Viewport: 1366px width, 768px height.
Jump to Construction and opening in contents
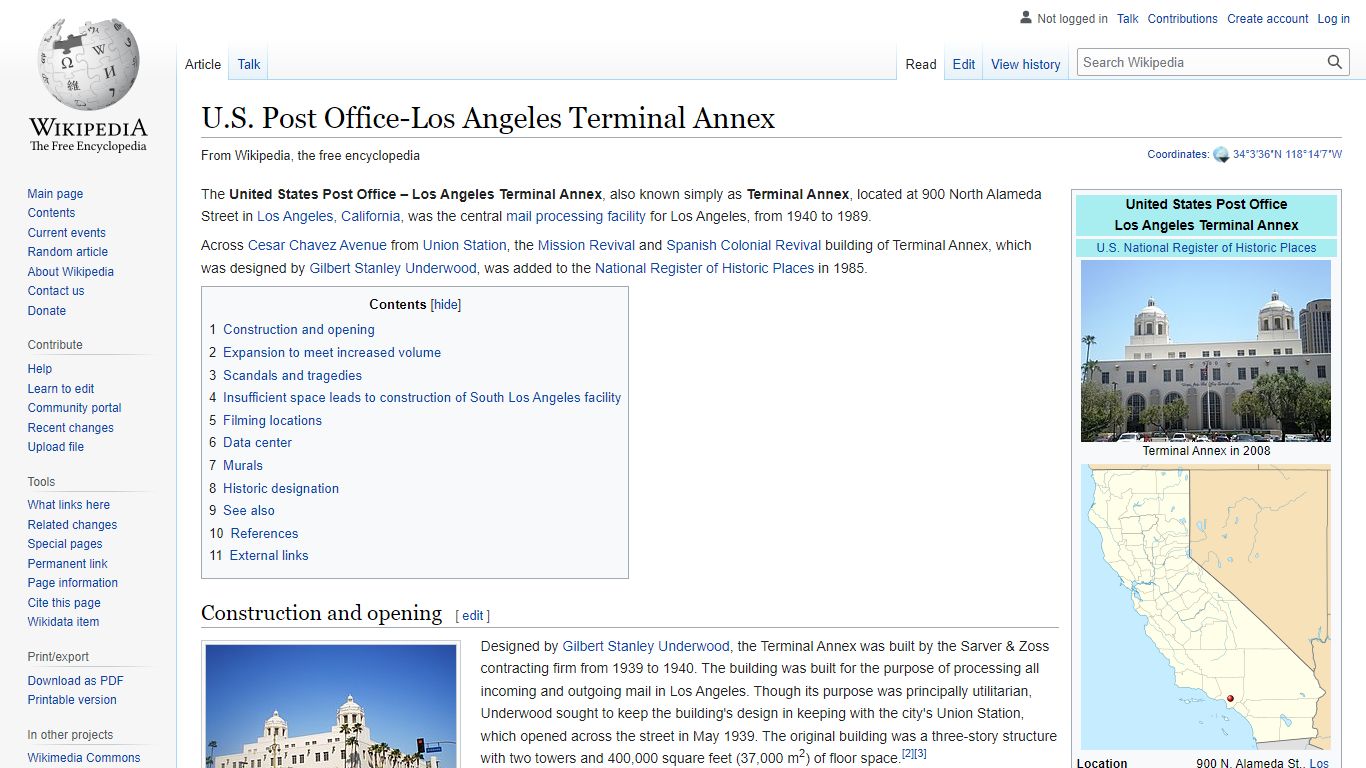299,330
